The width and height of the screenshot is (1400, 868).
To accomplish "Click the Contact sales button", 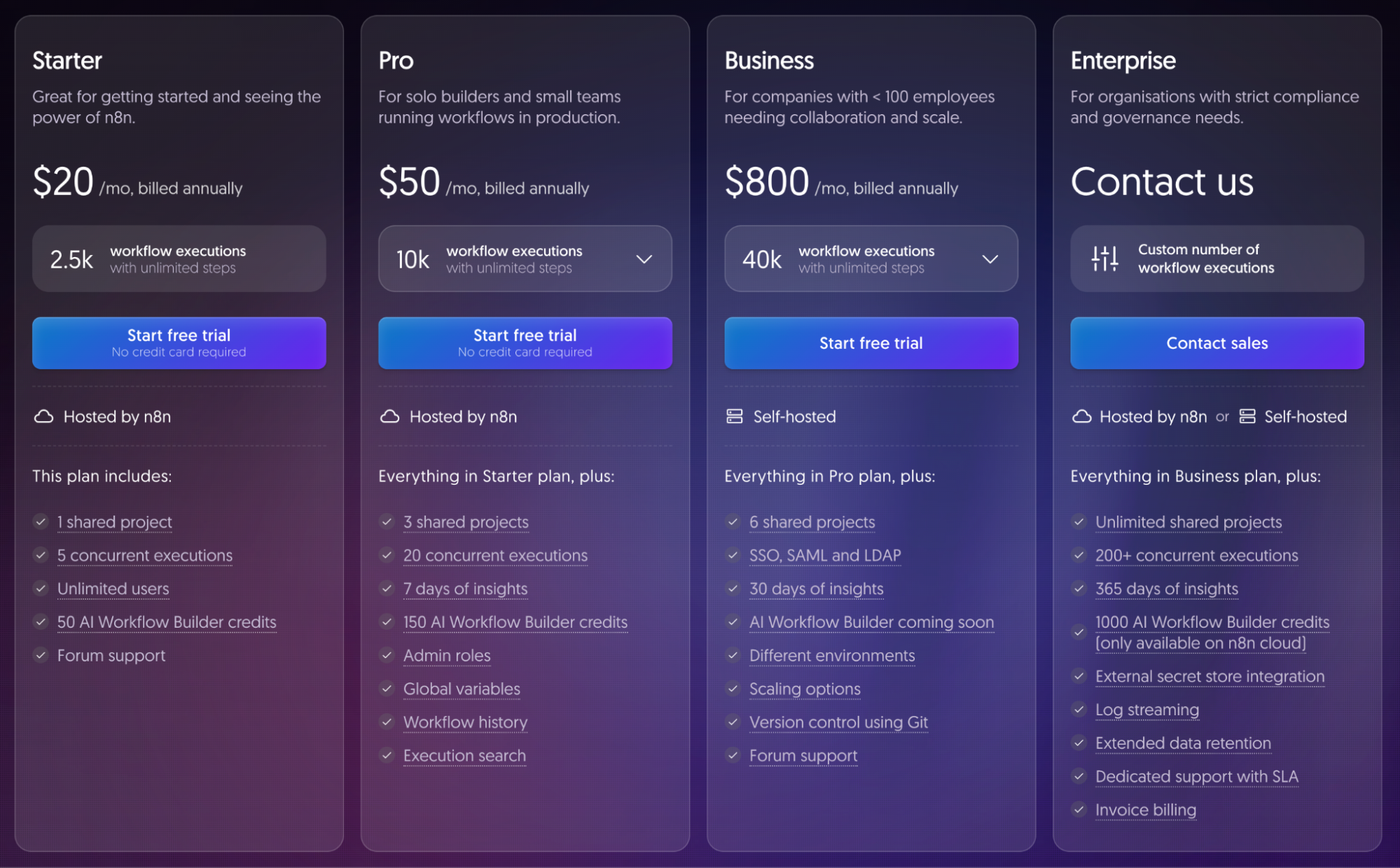I will coord(1217,343).
